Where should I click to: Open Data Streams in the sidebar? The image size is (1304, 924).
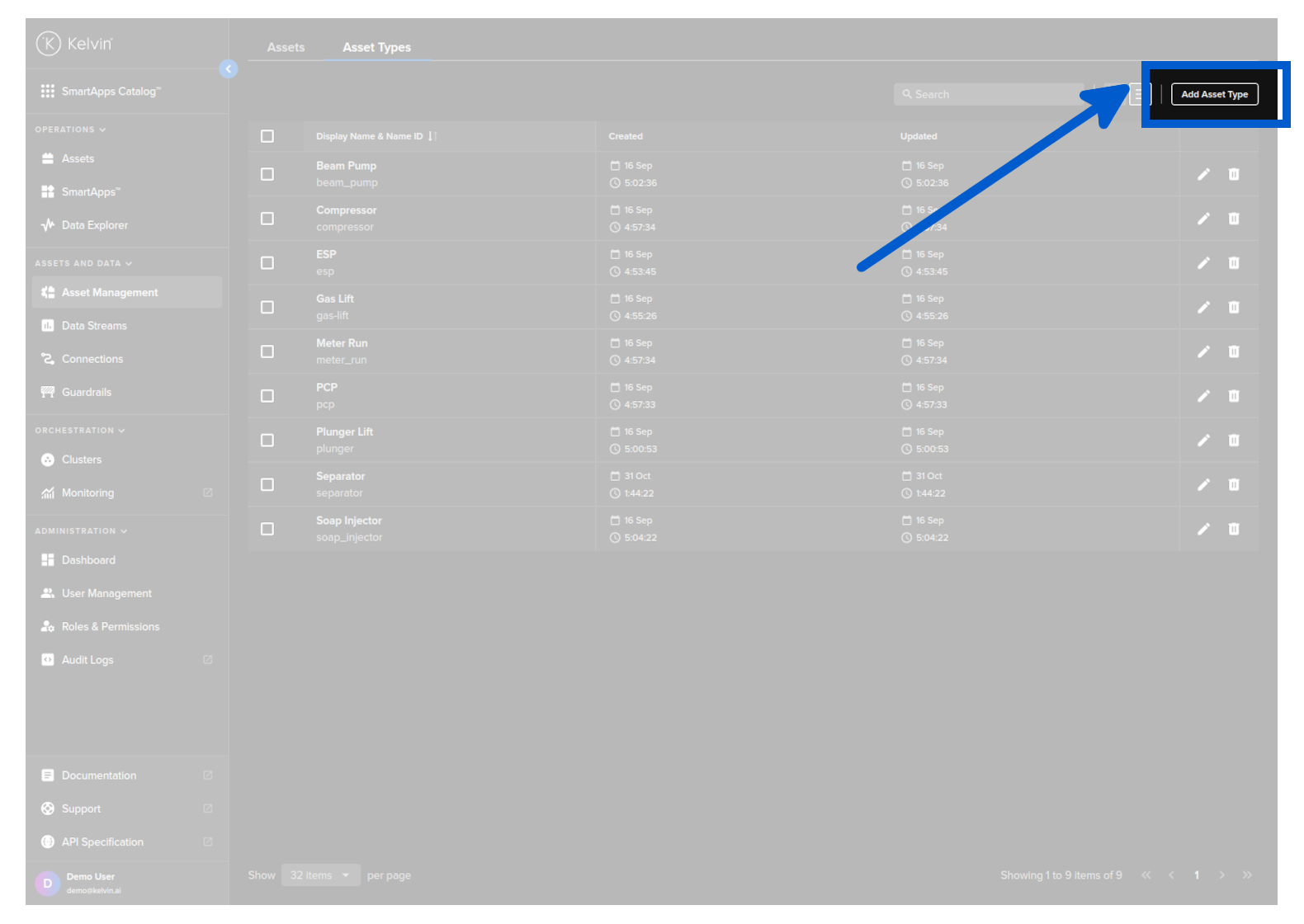tap(94, 326)
